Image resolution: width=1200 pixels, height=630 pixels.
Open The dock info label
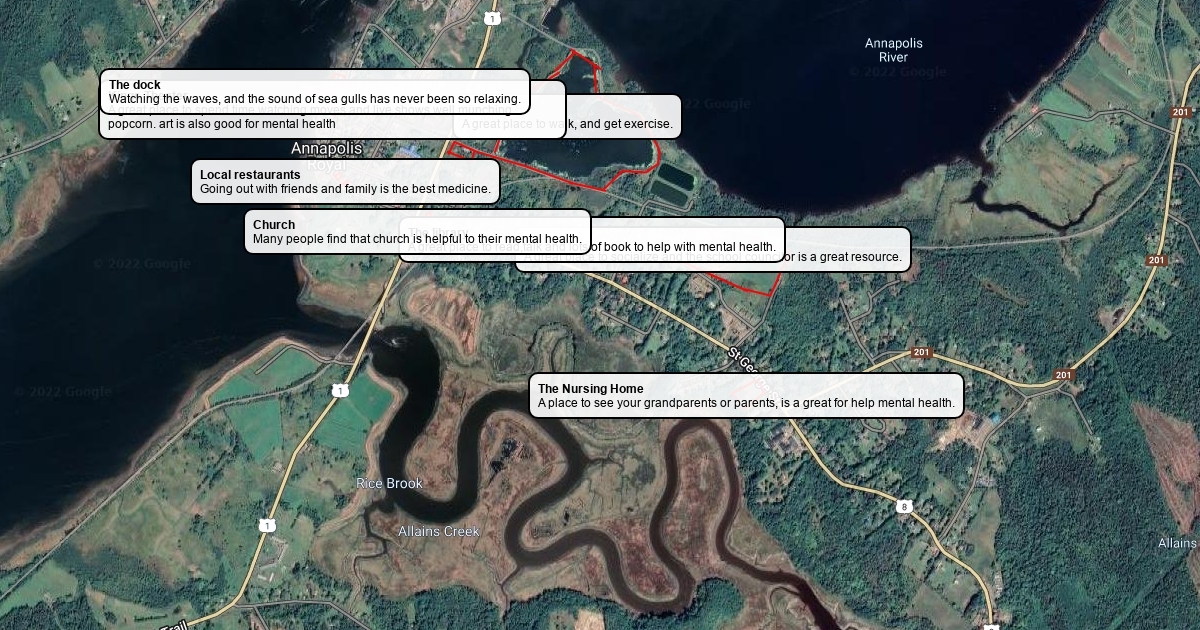click(x=314, y=91)
